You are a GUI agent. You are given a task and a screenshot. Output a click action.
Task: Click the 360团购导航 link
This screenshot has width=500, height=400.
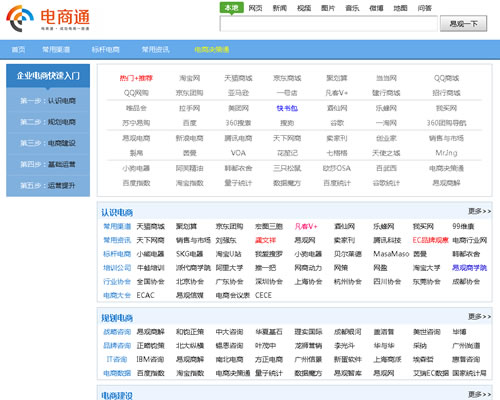(446, 123)
